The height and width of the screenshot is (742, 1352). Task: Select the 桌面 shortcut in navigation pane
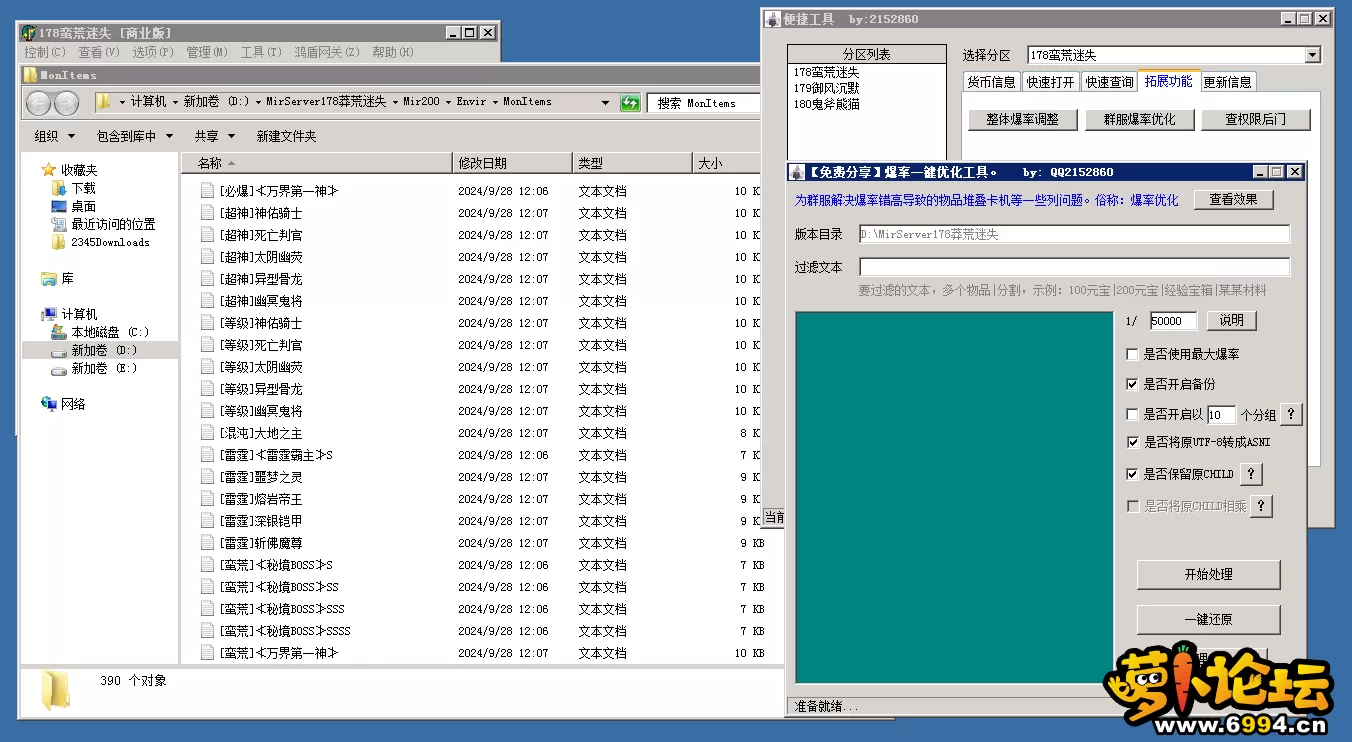[83, 206]
